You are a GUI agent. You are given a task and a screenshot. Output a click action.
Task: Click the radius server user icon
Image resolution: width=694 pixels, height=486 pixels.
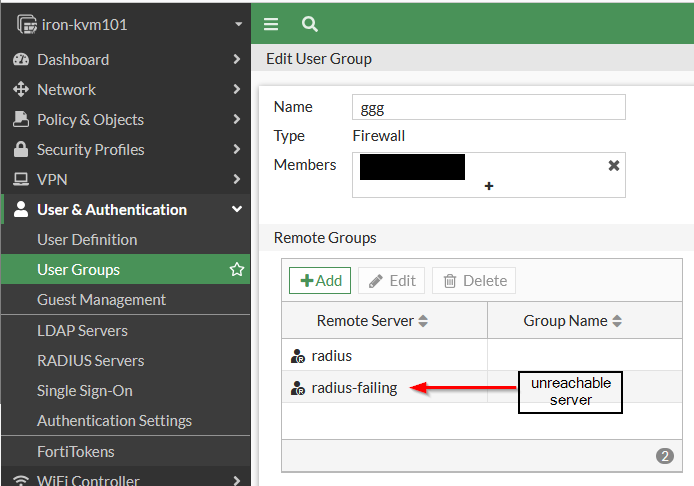coord(298,356)
